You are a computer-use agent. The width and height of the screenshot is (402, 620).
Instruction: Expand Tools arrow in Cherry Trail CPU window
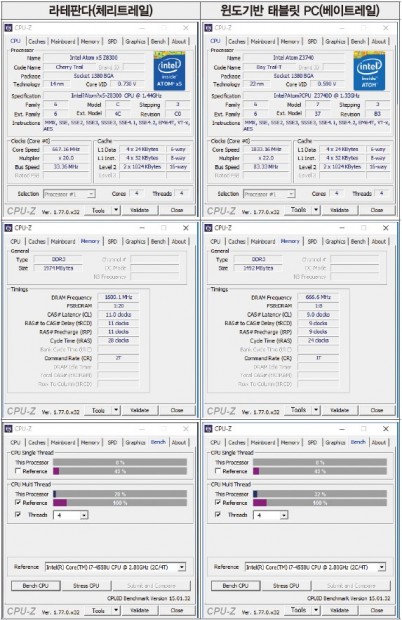(x=116, y=210)
